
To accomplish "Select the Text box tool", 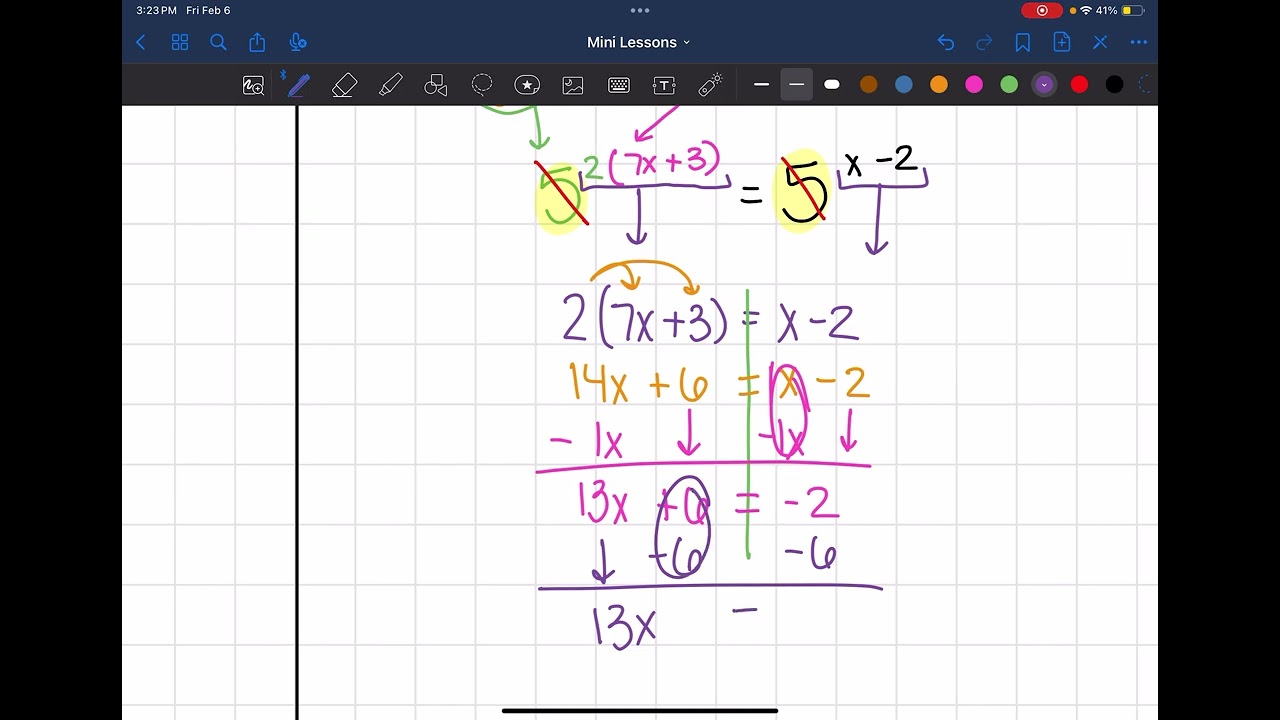I will coord(664,85).
